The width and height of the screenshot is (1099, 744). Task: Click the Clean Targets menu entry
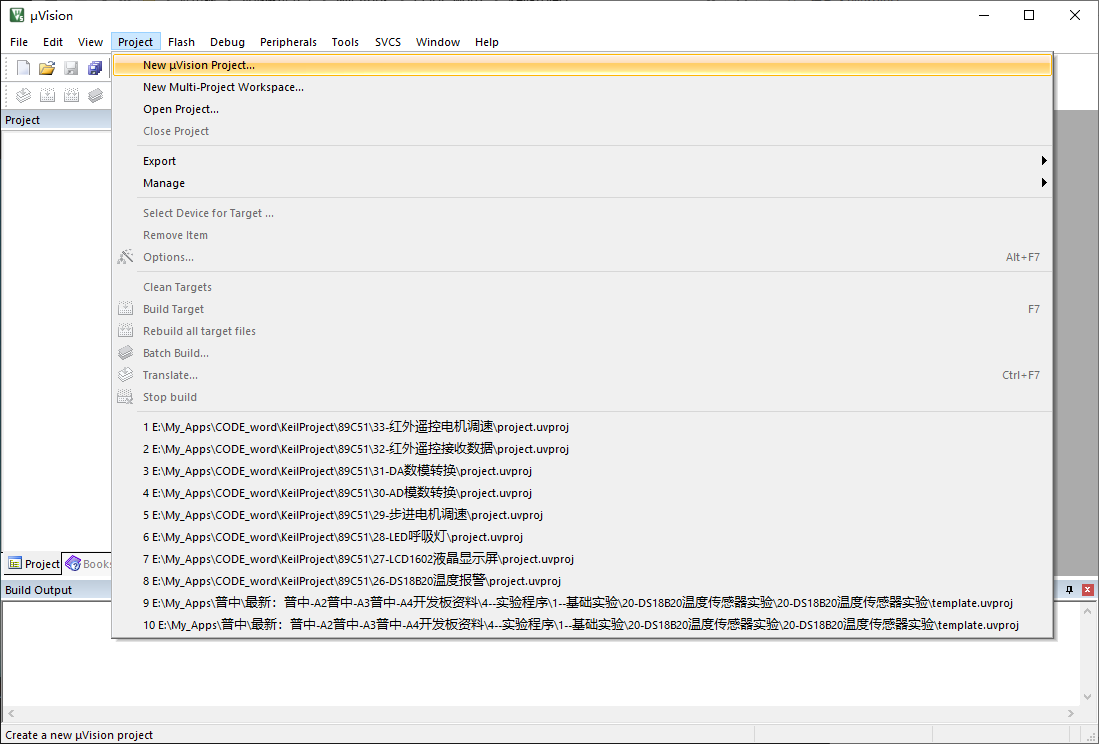point(582,287)
